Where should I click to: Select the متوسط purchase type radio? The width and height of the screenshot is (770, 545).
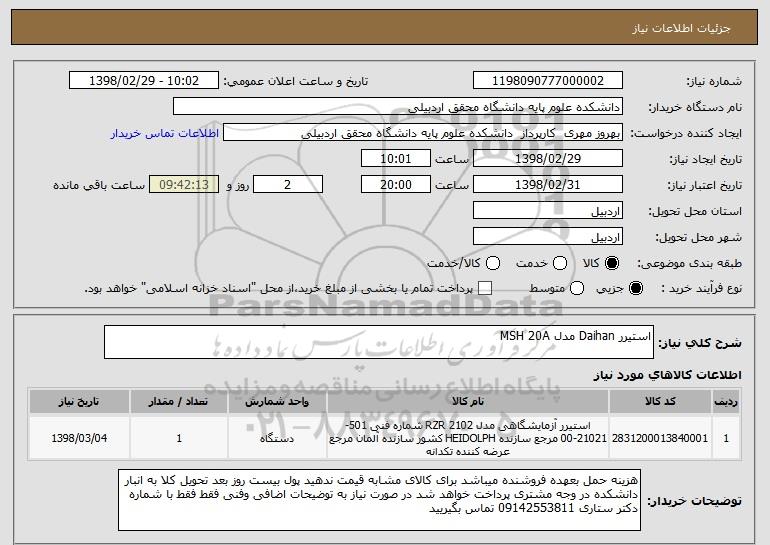[577, 289]
